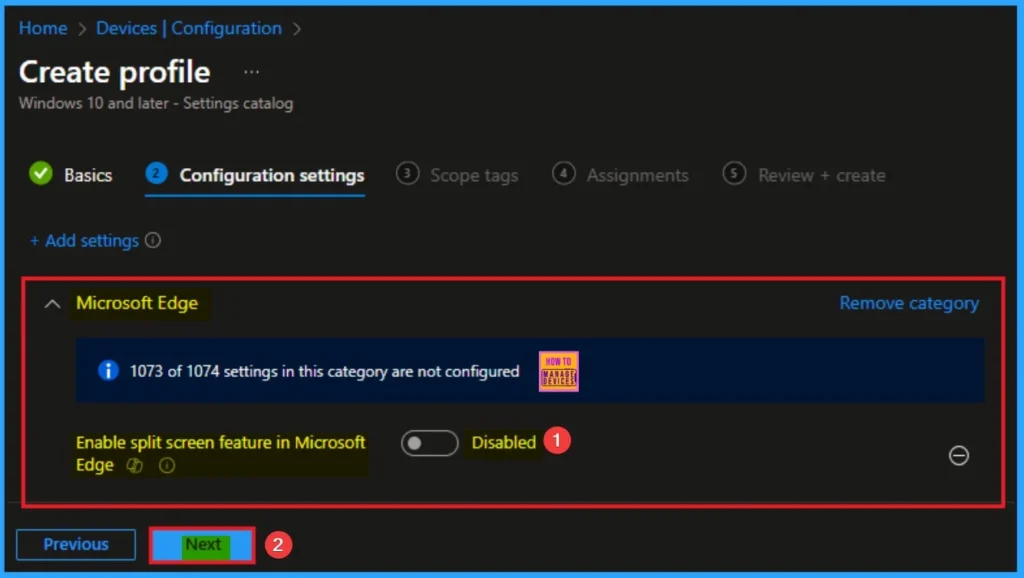
Task: Click the + Add settings link
Action: [84, 240]
